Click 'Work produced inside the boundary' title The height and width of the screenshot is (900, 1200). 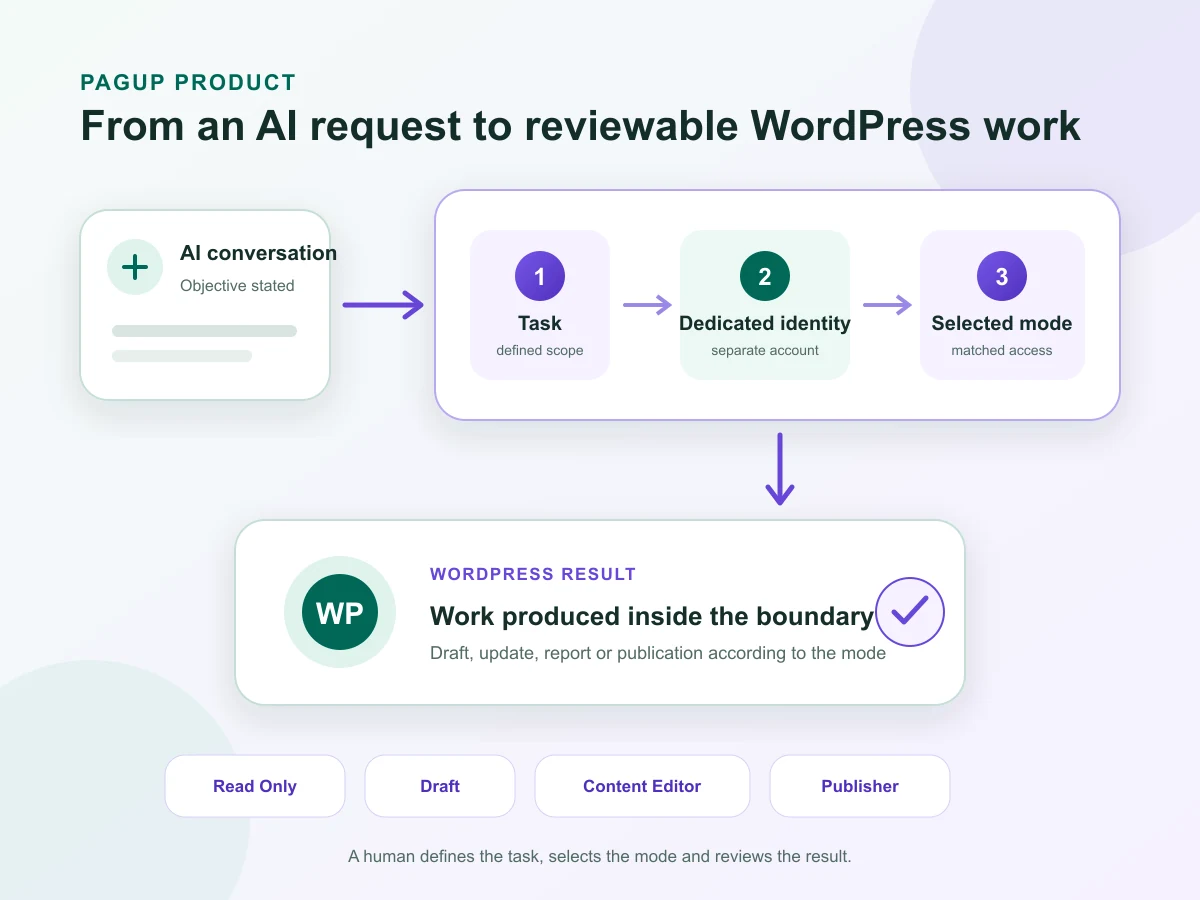tap(652, 616)
